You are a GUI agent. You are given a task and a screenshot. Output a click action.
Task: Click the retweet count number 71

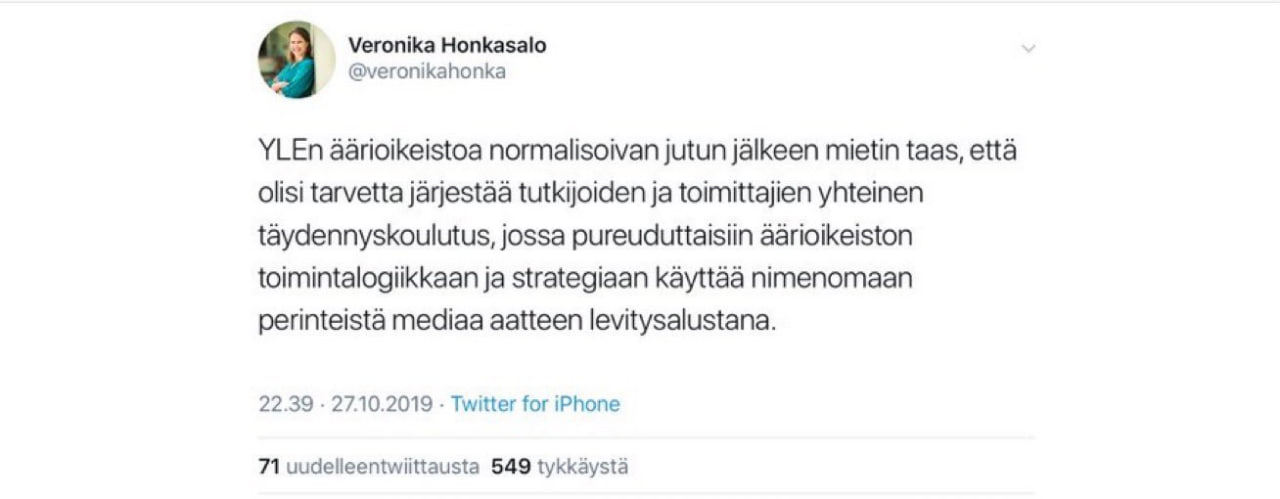(268, 467)
